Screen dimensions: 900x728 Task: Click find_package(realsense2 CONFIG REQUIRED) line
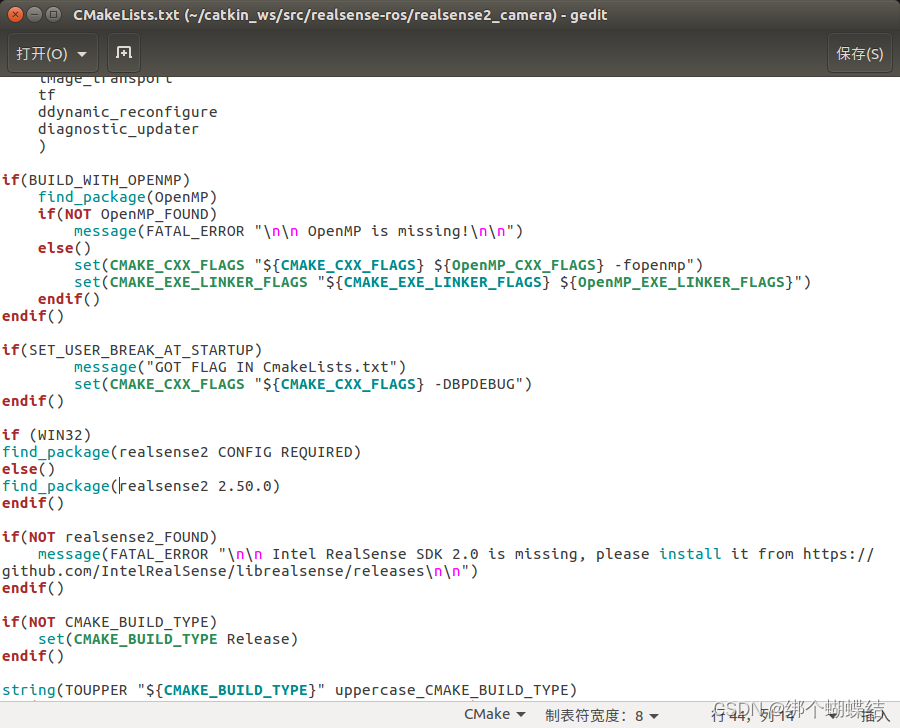click(181, 452)
